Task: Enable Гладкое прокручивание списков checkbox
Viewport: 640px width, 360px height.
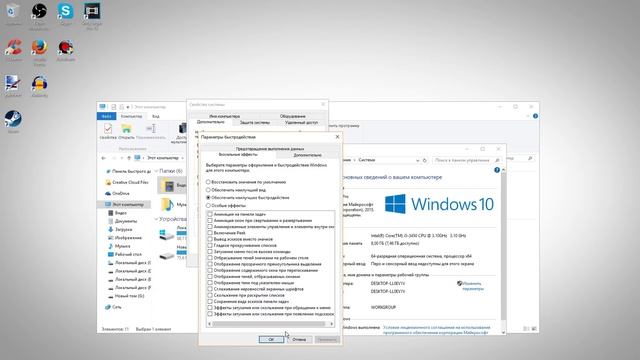Action: [x=210, y=245]
